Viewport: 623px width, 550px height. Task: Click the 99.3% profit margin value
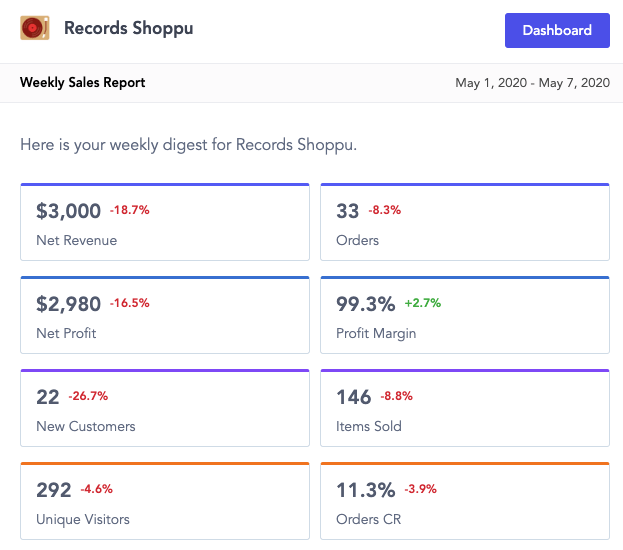click(x=366, y=304)
